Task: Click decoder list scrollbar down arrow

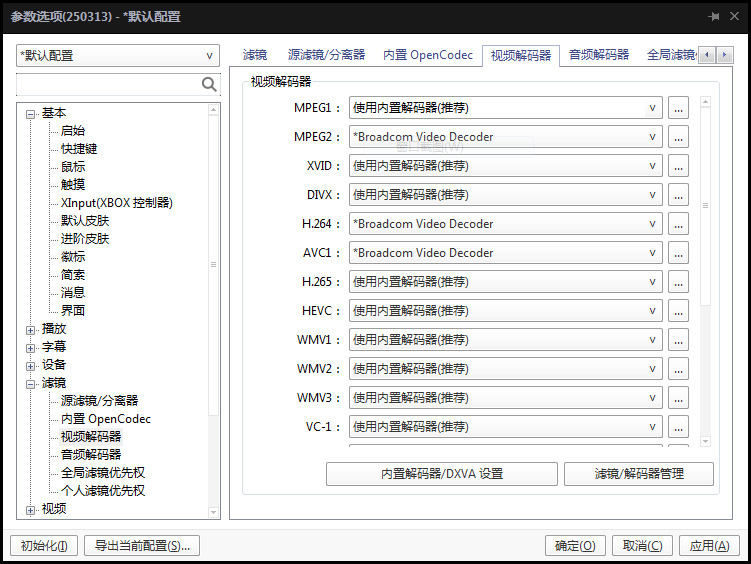Action: tap(705, 441)
